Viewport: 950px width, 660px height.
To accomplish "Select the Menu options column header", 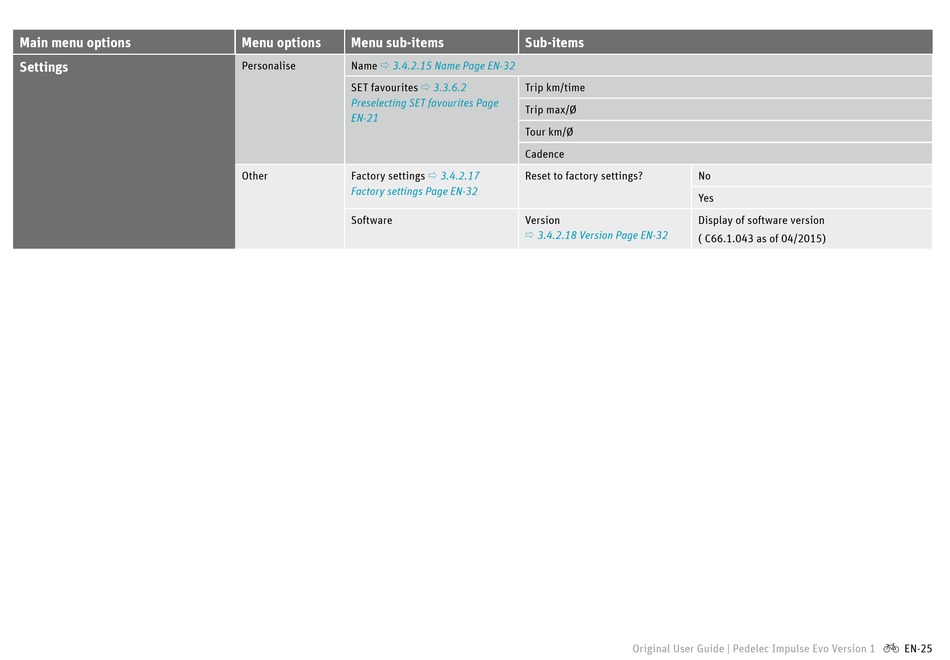I will point(290,42).
